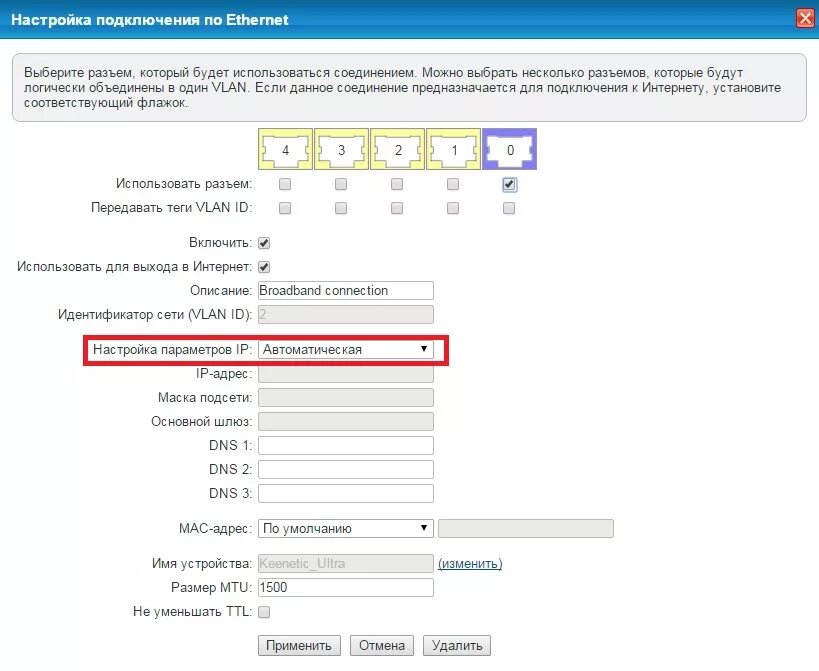Click the VLAN ID field
Image resolution: width=819 pixels, height=671 pixels.
pyautogui.click(x=346, y=314)
